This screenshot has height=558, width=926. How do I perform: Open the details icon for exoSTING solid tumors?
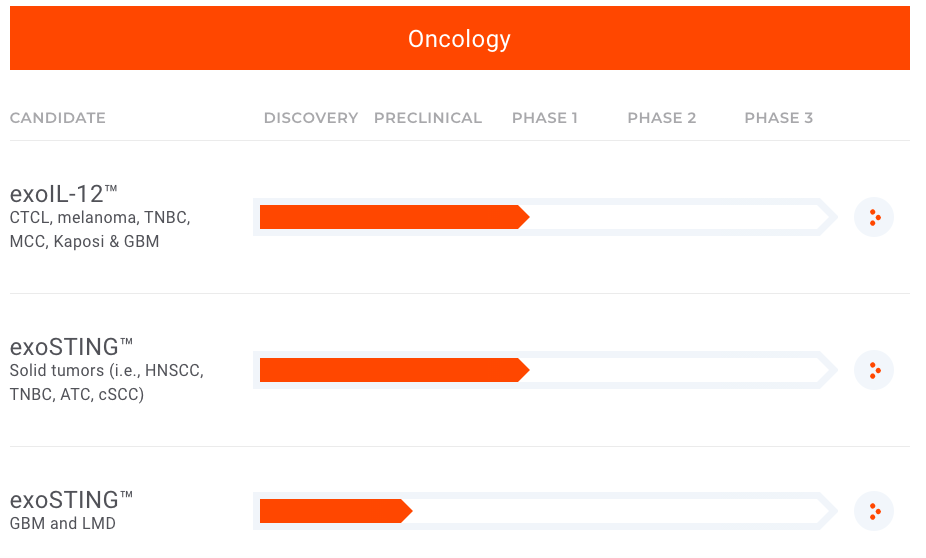(874, 370)
